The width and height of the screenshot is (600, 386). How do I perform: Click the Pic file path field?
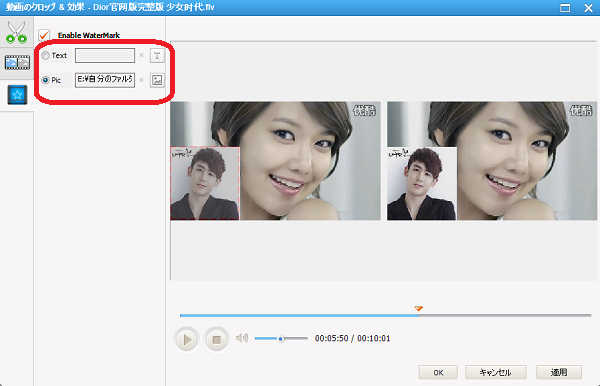coord(105,80)
